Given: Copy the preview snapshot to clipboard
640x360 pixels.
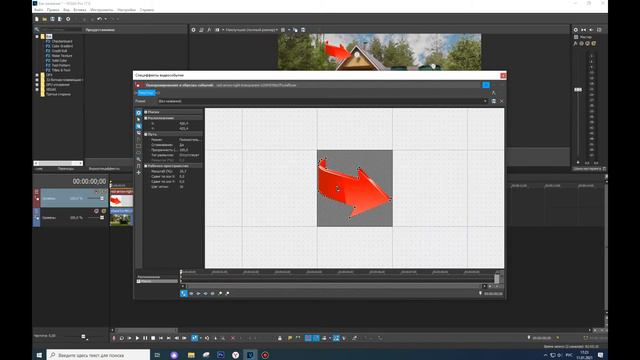Looking at the screenshot, I should click(x=296, y=30).
